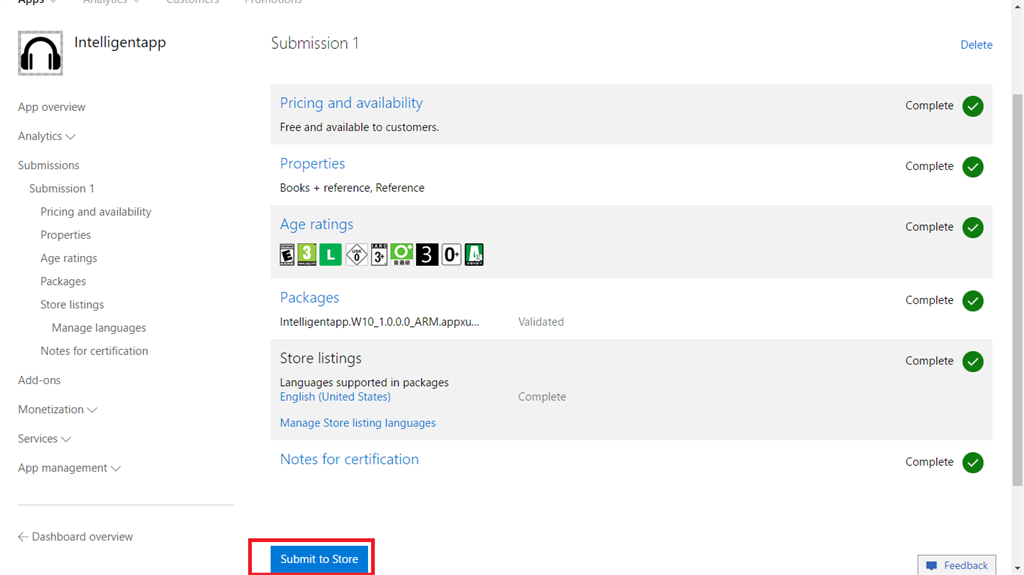This screenshot has width=1024, height=575.
Task: Go to Properties in the sidebar
Action: tap(65, 235)
